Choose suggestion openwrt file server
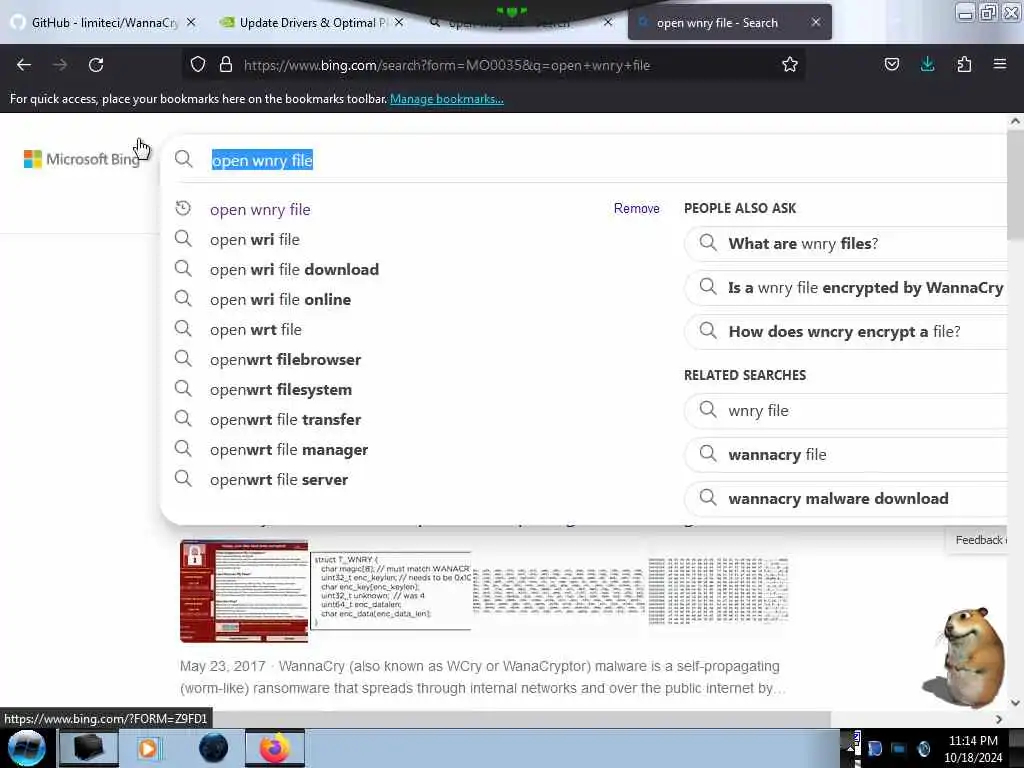The width and height of the screenshot is (1024, 768). click(279, 480)
